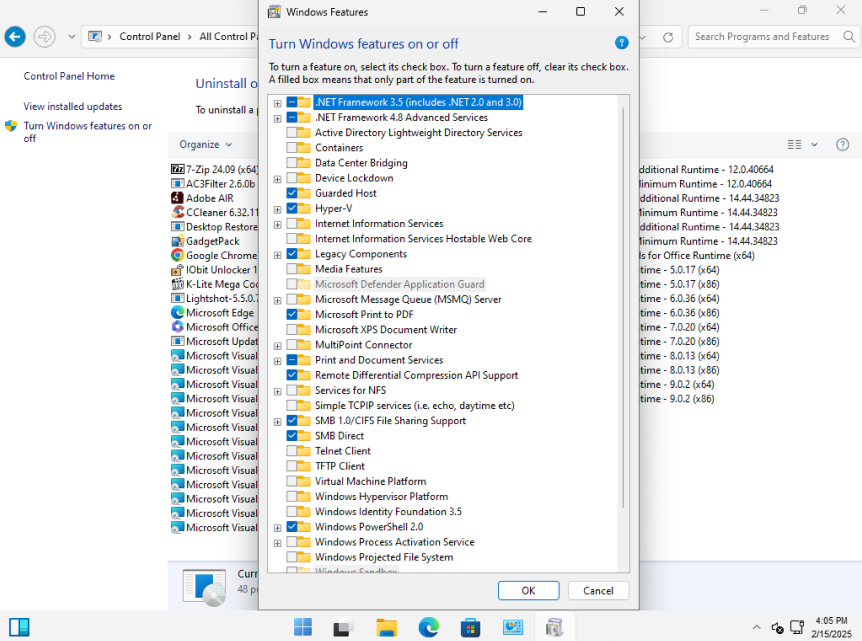Launch Microsoft Edge from the taskbar
Screen dimensions: 862x641
pos(429,627)
